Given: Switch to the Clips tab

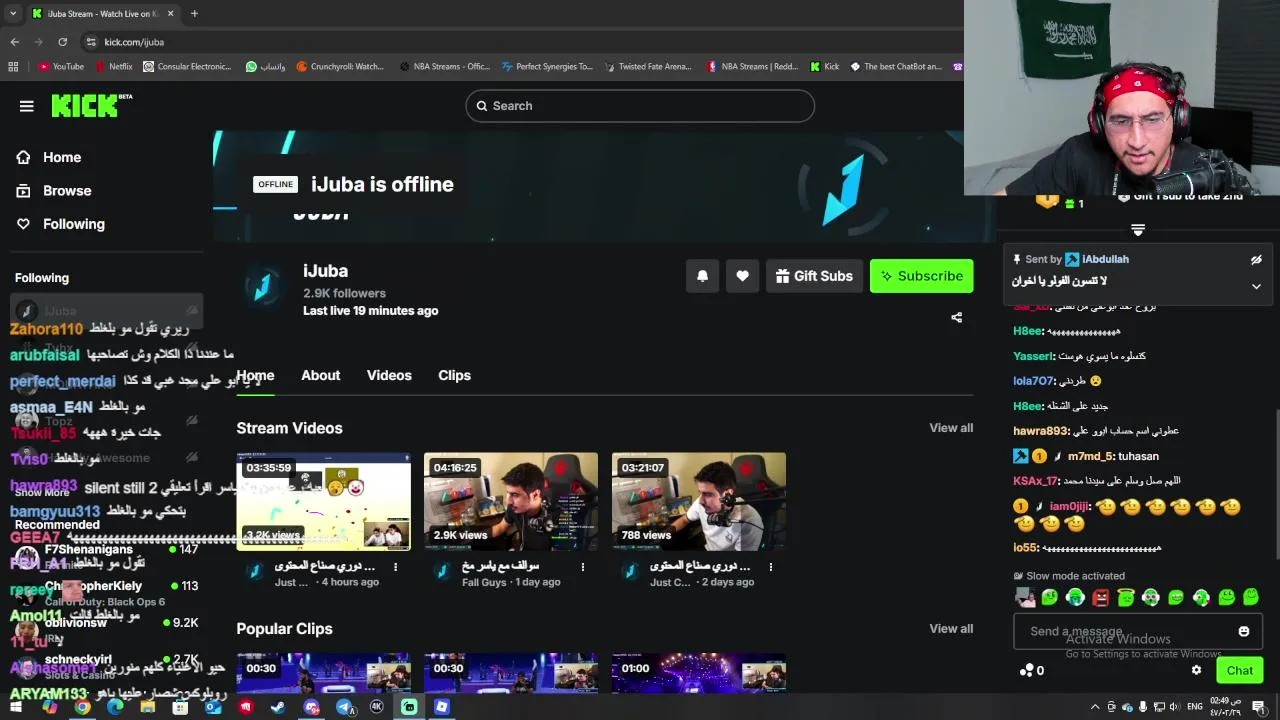Looking at the screenshot, I should tap(454, 375).
